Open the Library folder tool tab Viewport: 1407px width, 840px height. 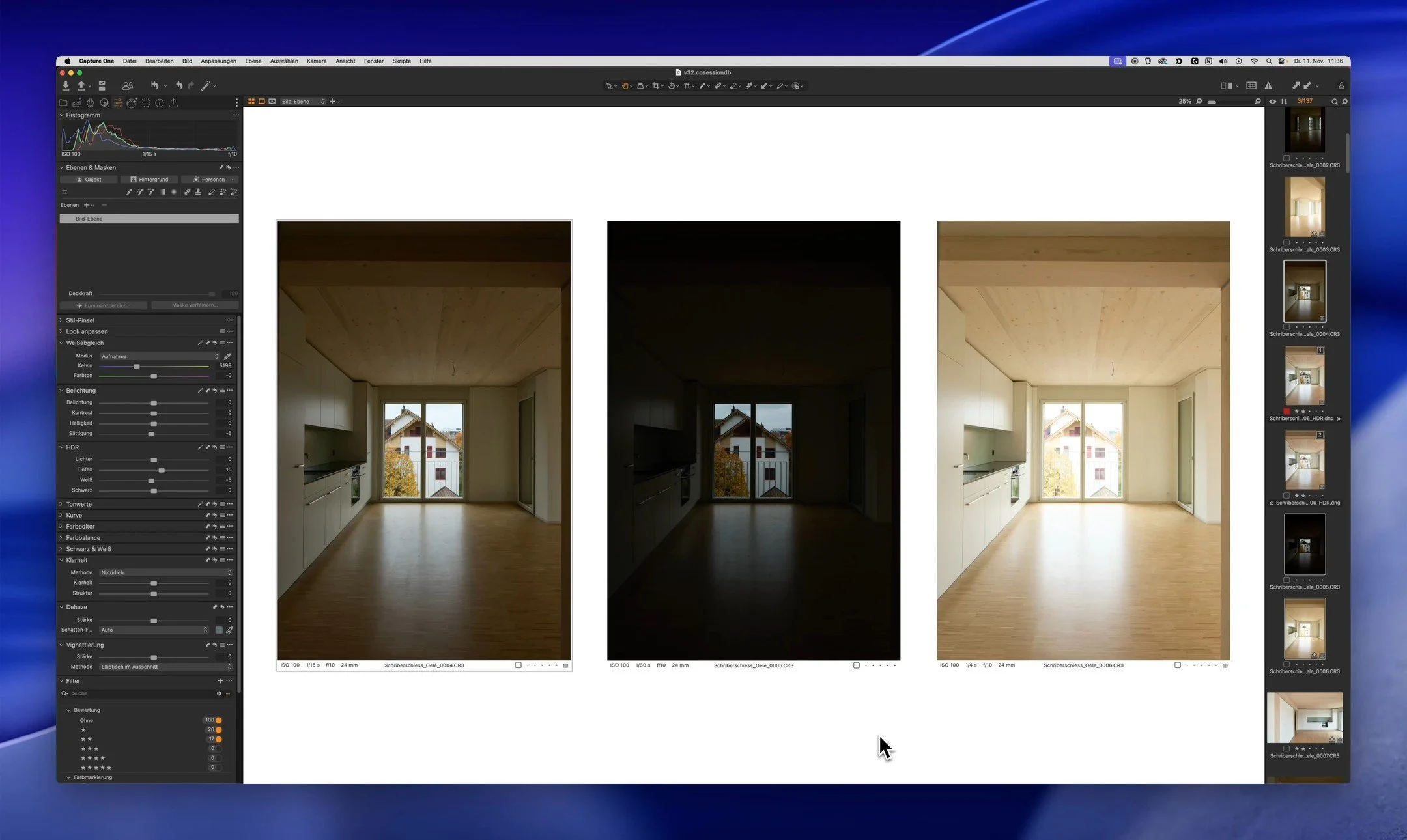pyautogui.click(x=63, y=103)
